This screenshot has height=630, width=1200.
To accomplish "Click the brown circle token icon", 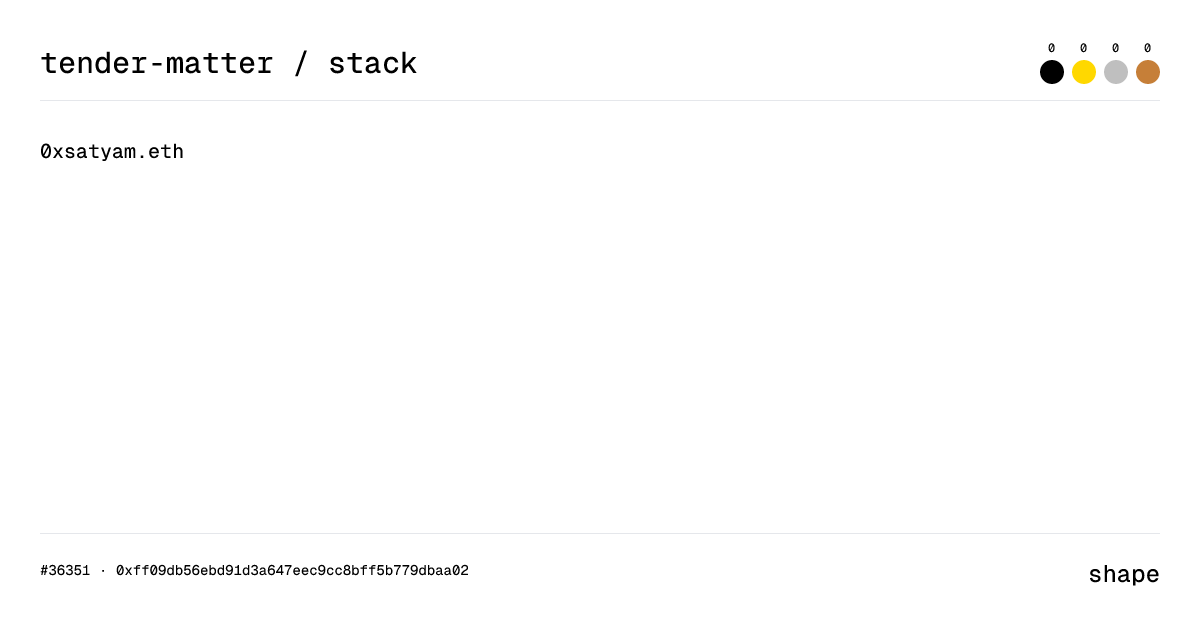I will (1148, 72).
